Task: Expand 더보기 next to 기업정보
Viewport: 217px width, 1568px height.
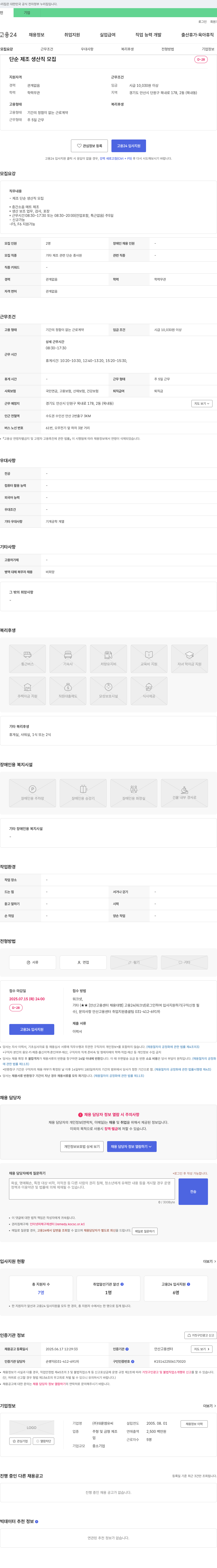Action: pyautogui.click(x=210, y=1406)
